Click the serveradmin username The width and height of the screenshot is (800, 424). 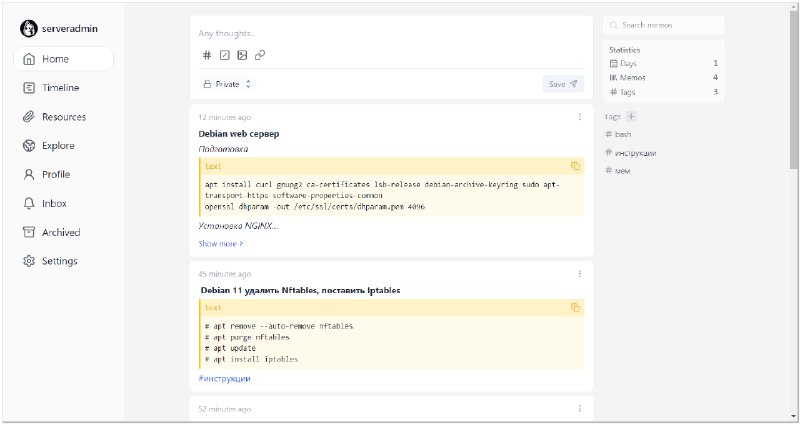click(x=70, y=29)
